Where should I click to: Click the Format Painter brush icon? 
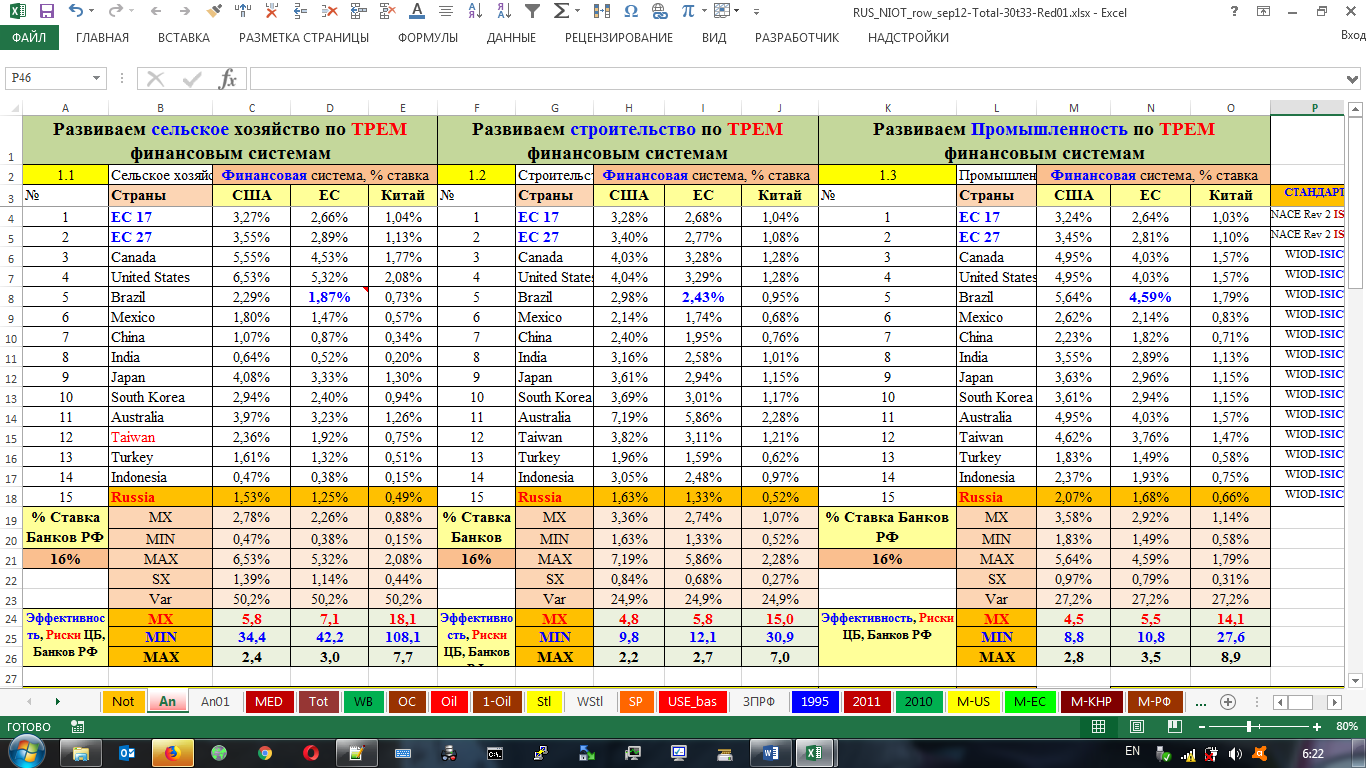213,12
